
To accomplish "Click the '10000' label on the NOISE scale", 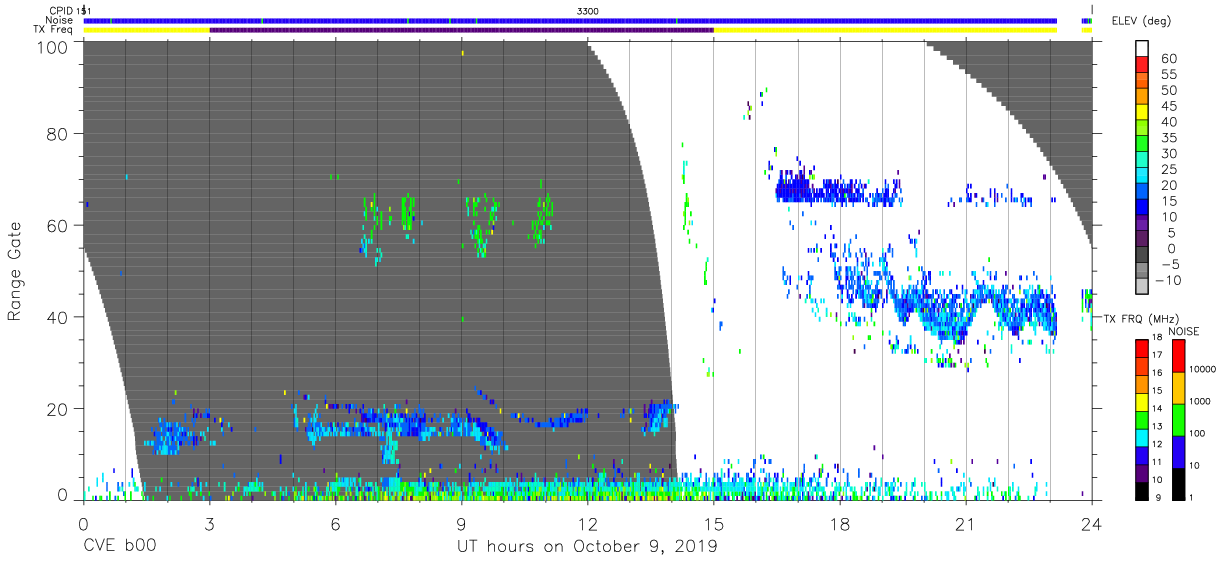I will point(1201,367).
